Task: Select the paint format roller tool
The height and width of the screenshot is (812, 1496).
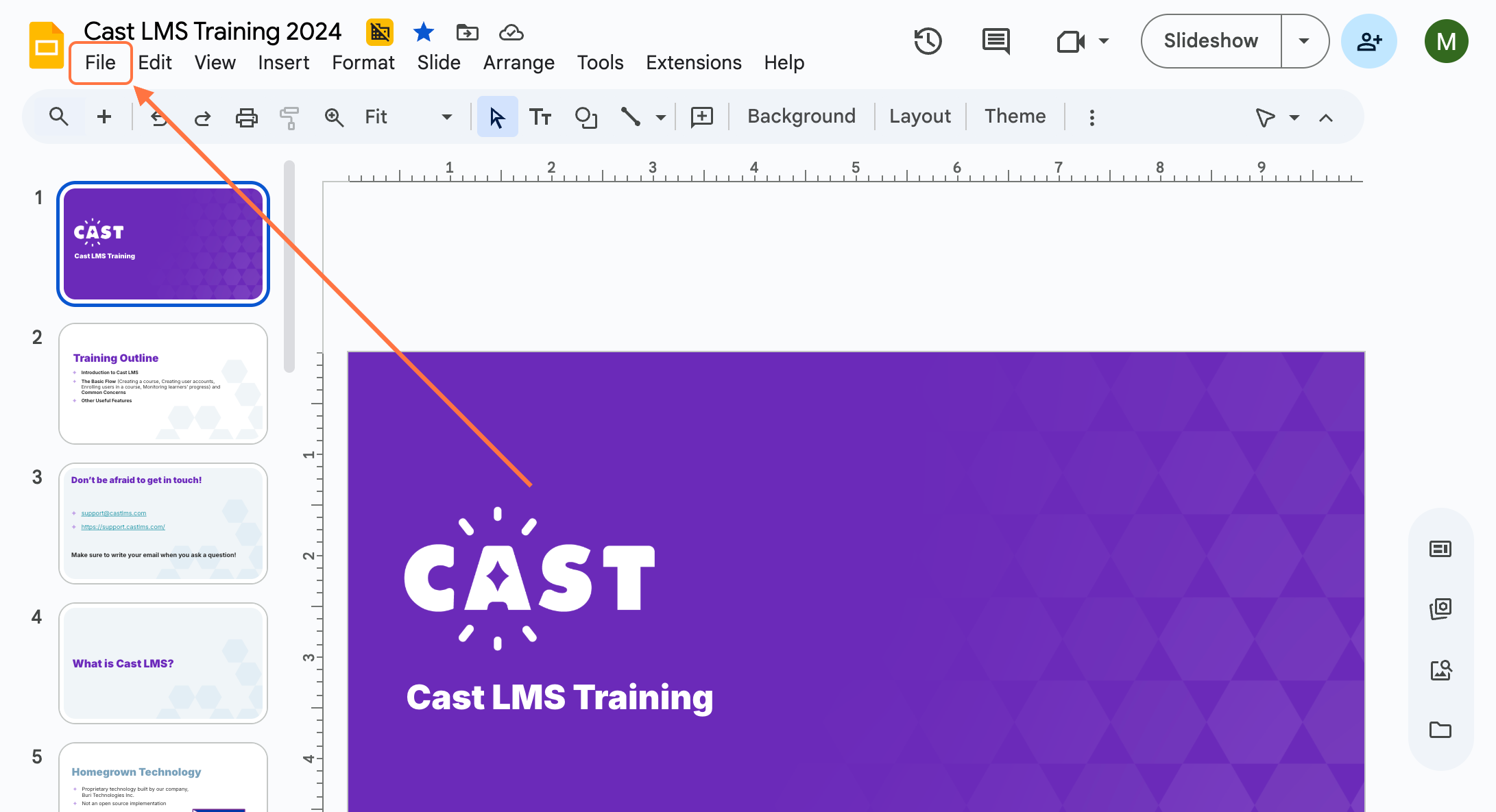Action: click(x=289, y=117)
